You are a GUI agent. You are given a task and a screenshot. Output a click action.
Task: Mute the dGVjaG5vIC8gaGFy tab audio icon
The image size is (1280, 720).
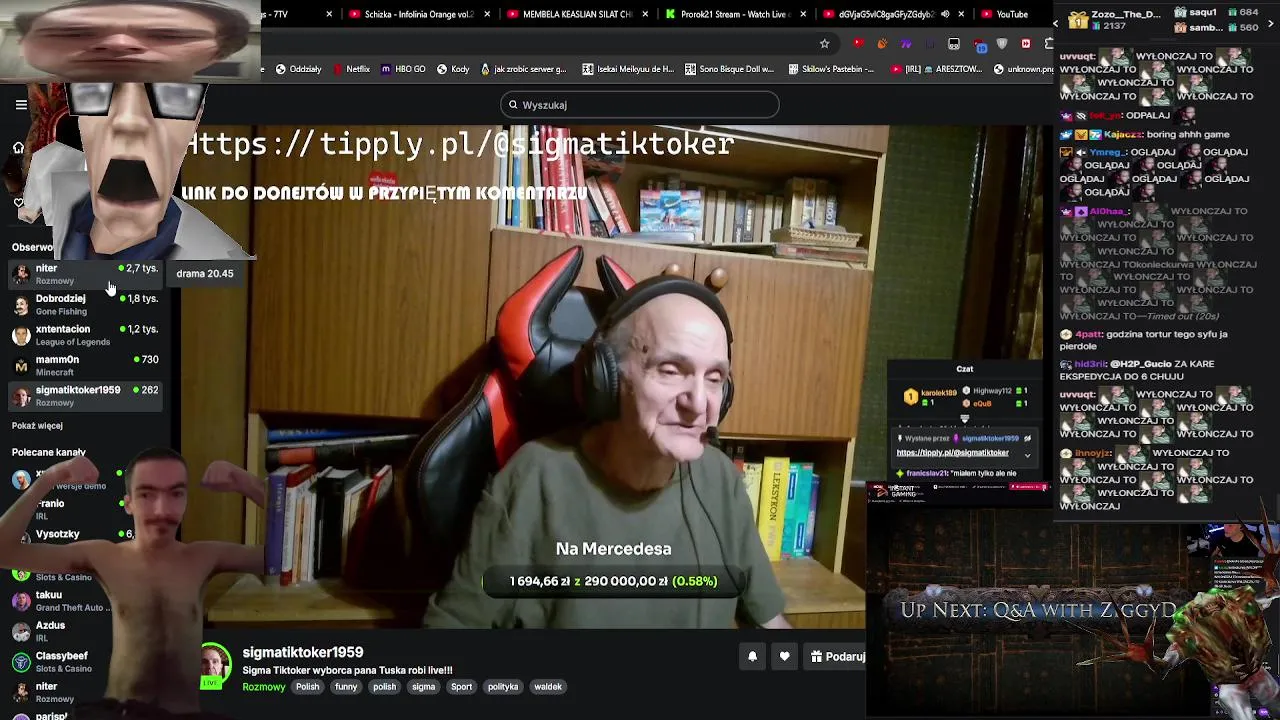[x=945, y=14]
